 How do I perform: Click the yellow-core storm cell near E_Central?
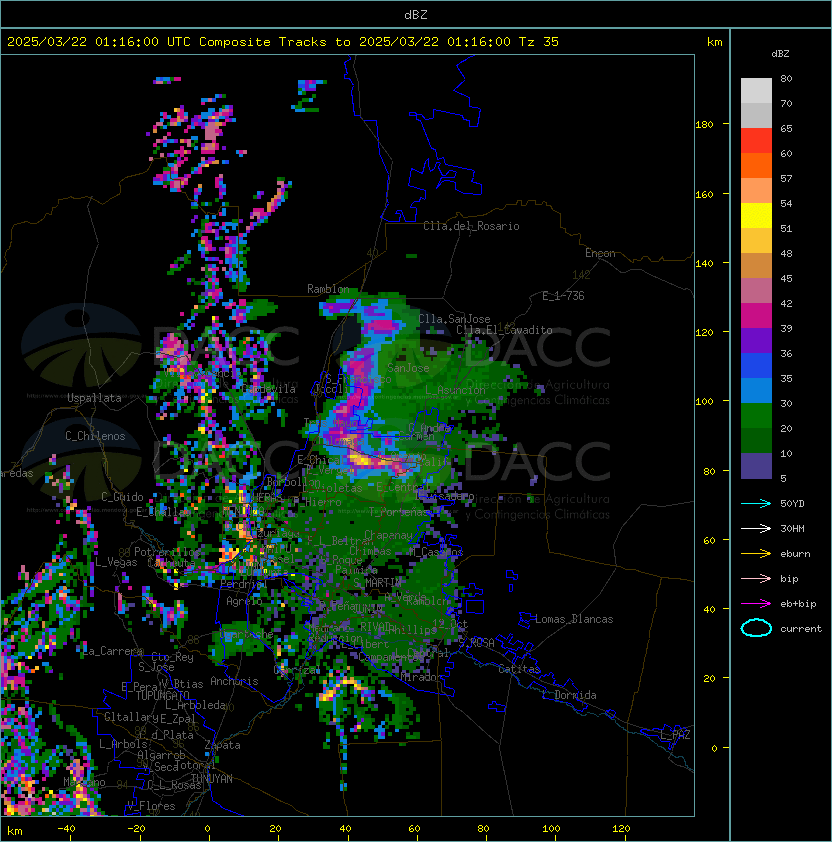click(371, 461)
